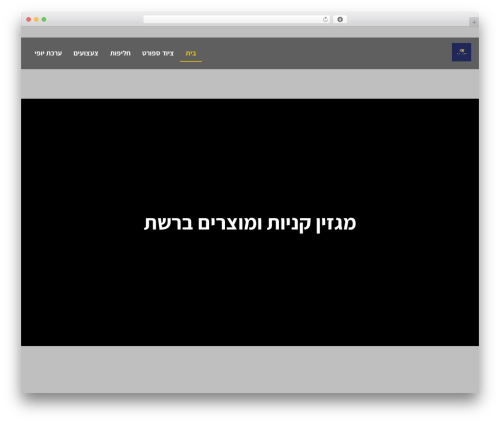
Task: Go to the חליפות menu item
Action: tap(120, 53)
